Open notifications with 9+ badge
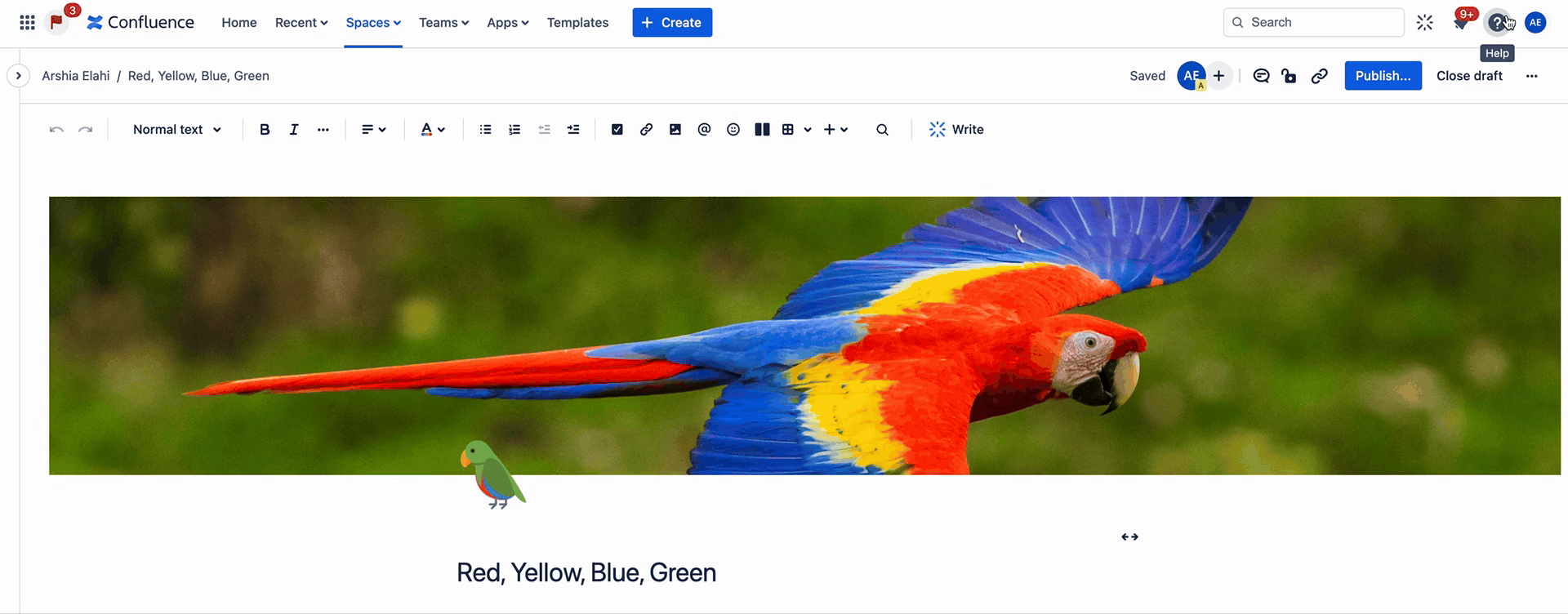Image resolution: width=1568 pixels, height=614 pixels. pyautogui.click(x=1461, y=22)
